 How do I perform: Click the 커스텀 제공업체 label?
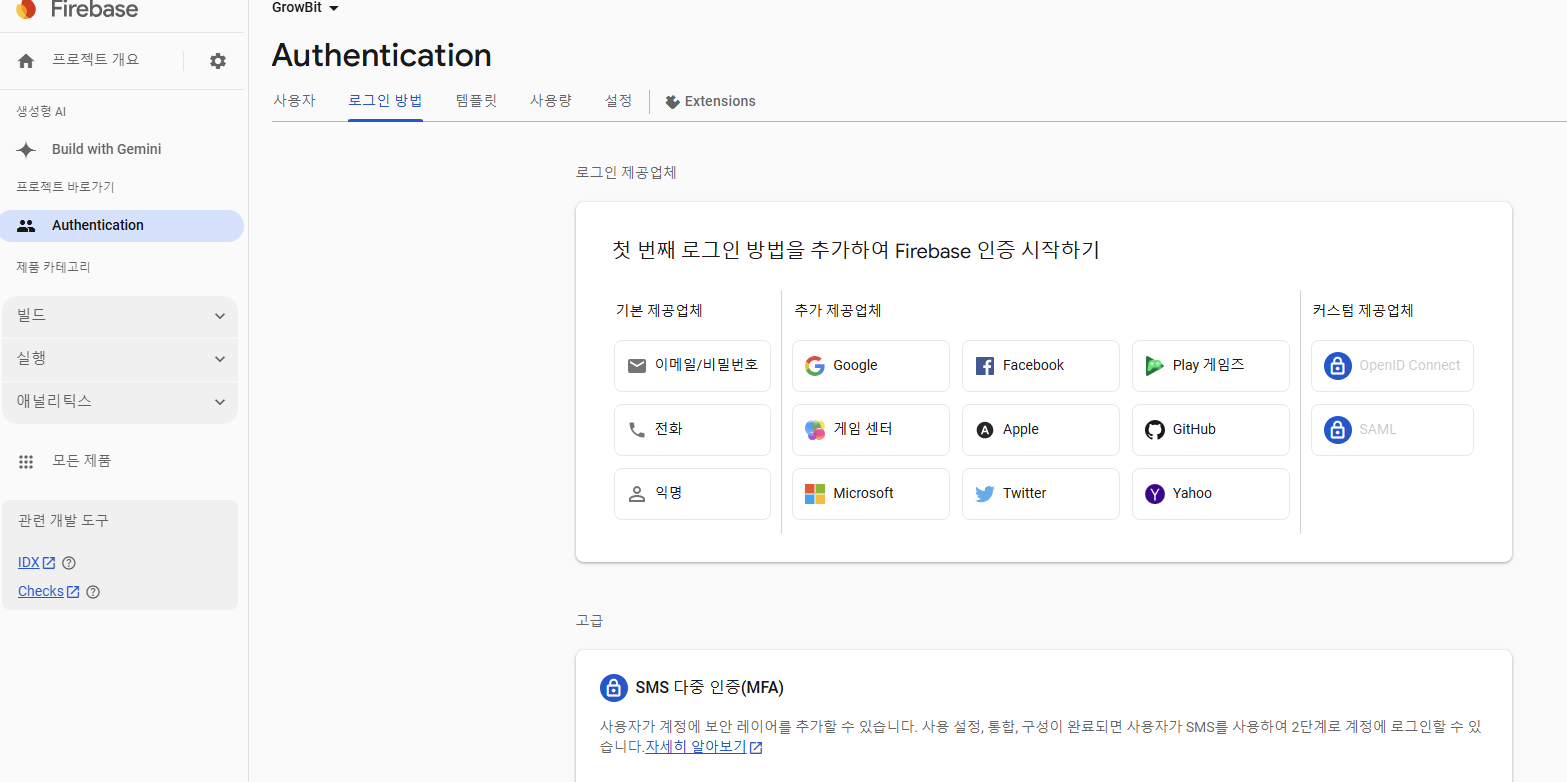(x=1363, y=311)
